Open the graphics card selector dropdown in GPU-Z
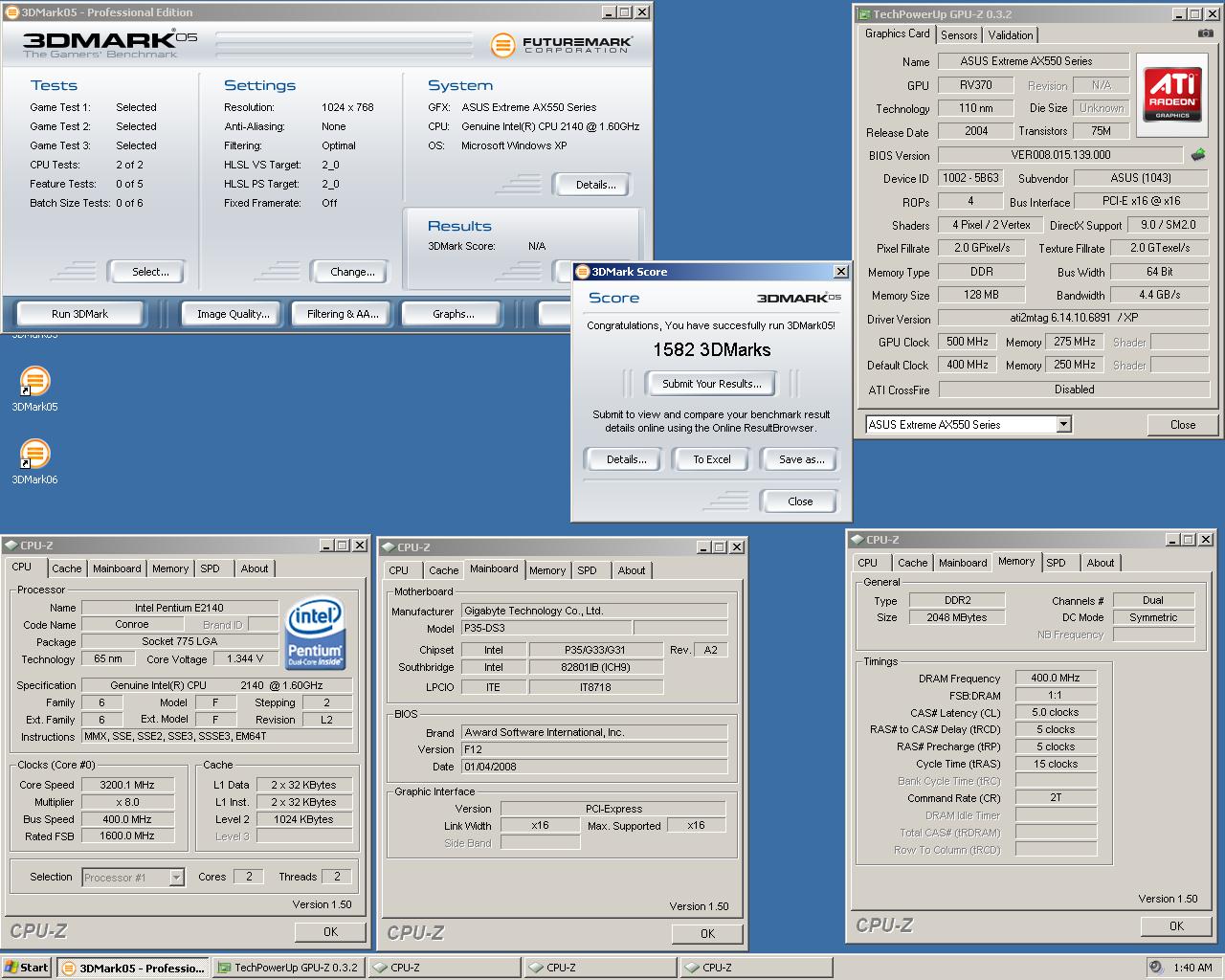Screen dimensions: 1225x980 [1063, 425]
